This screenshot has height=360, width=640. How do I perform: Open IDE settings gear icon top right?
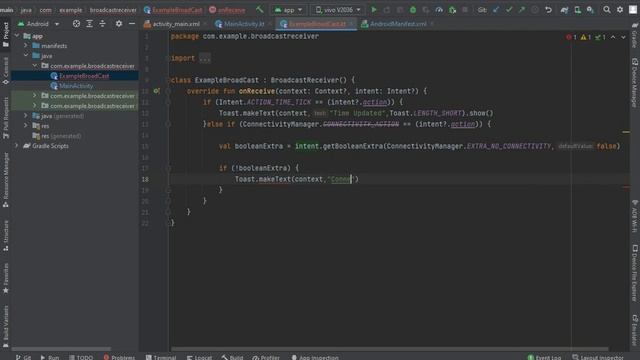620,9
